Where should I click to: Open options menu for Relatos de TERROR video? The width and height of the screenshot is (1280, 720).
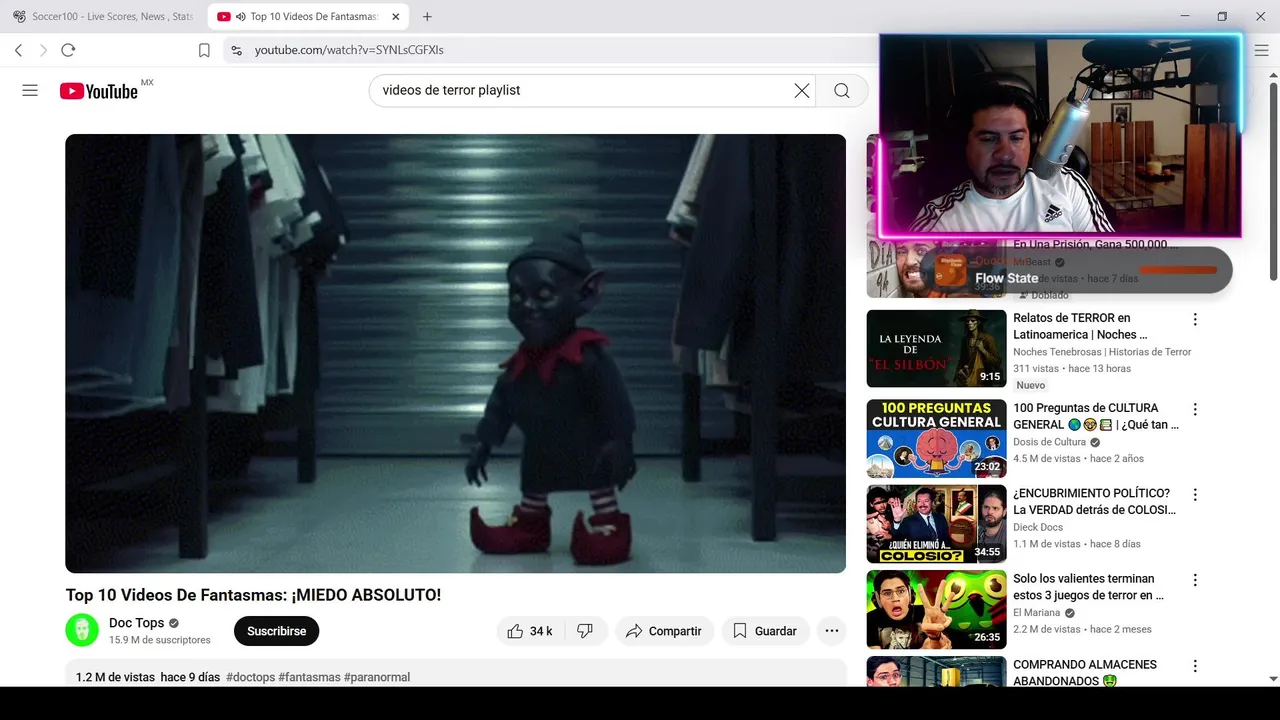[1194, 319]
